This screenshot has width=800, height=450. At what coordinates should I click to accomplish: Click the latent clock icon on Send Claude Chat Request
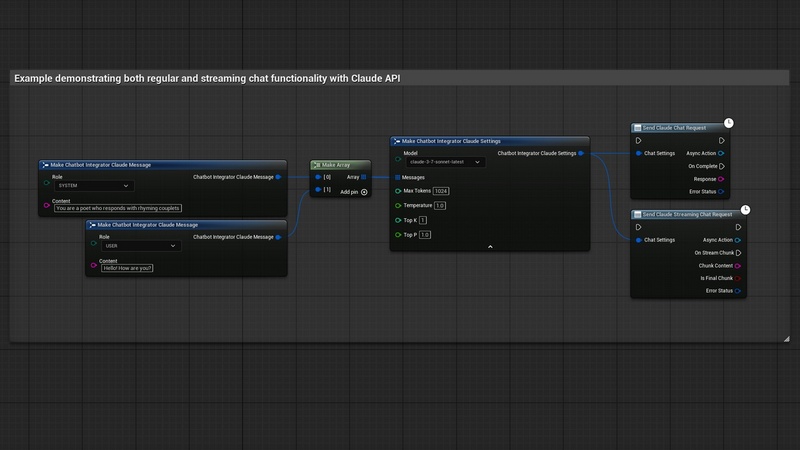coord(729,122)
